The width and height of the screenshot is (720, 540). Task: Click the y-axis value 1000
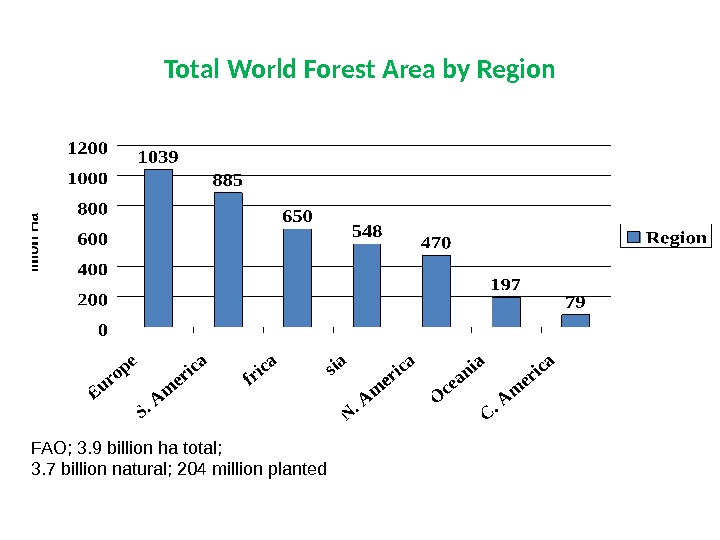[x=88, y=178]
